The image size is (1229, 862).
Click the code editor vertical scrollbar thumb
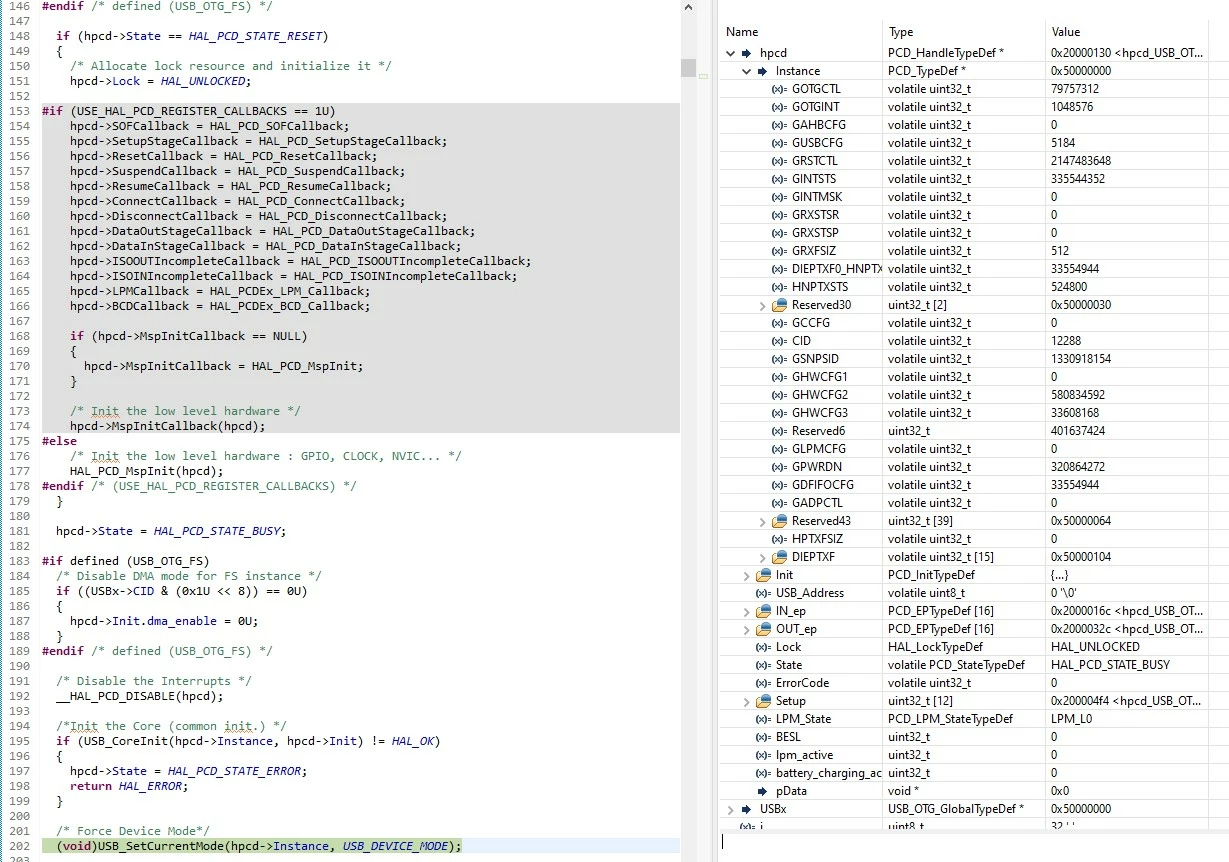click(688, 67)
